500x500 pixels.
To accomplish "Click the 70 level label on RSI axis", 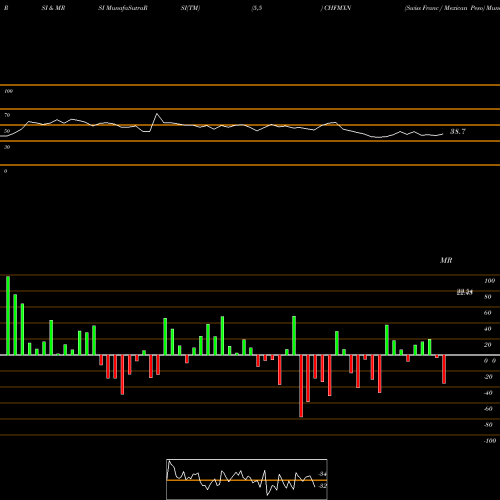I will (7, 115).
